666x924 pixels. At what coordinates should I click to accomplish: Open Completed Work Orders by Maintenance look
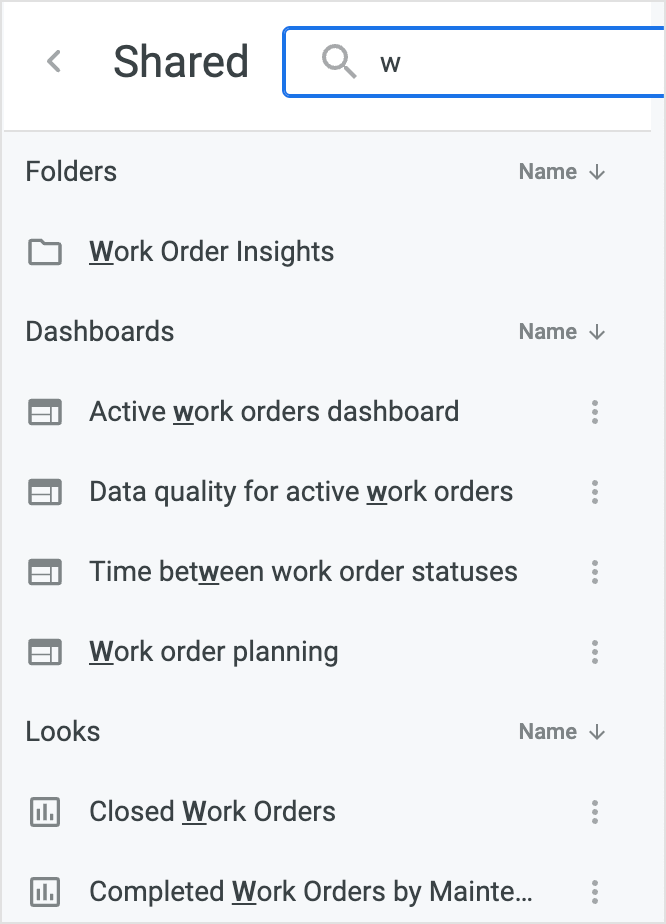pyautogui.click(x=311, y=892)
